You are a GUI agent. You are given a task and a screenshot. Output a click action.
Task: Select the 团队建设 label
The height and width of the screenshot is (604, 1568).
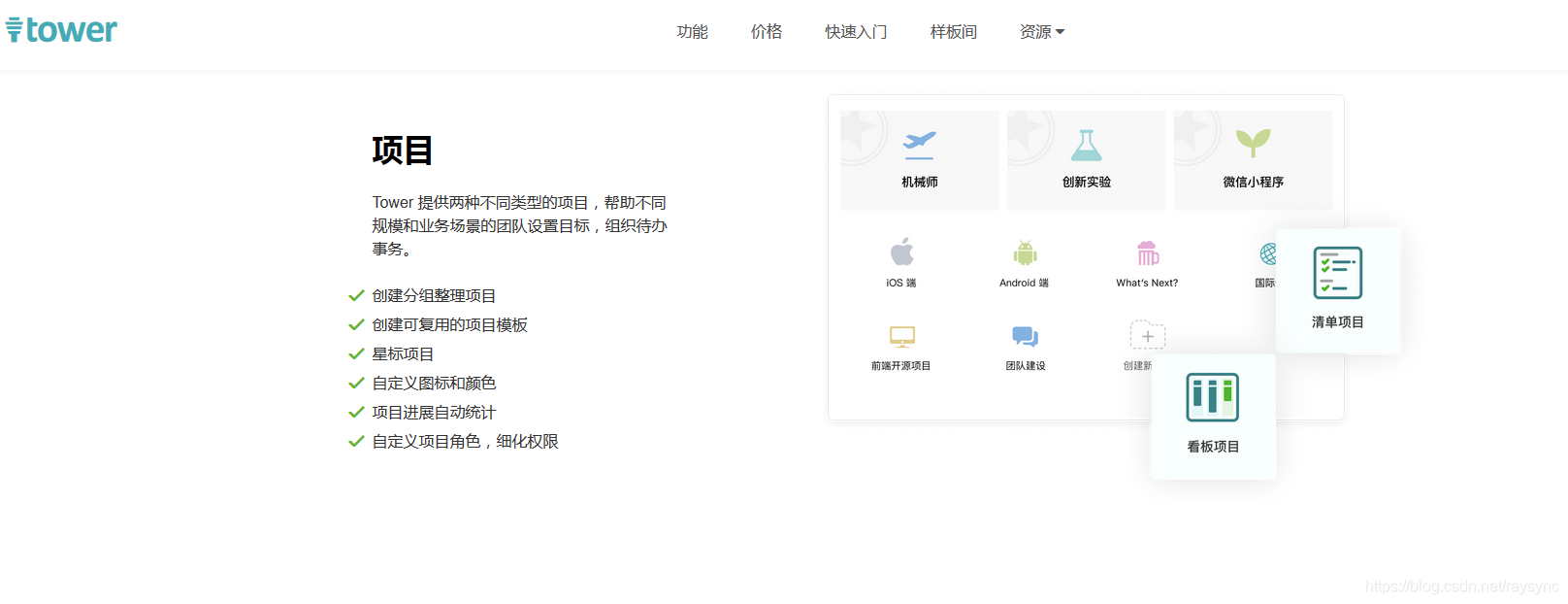tap(1025, 366)
